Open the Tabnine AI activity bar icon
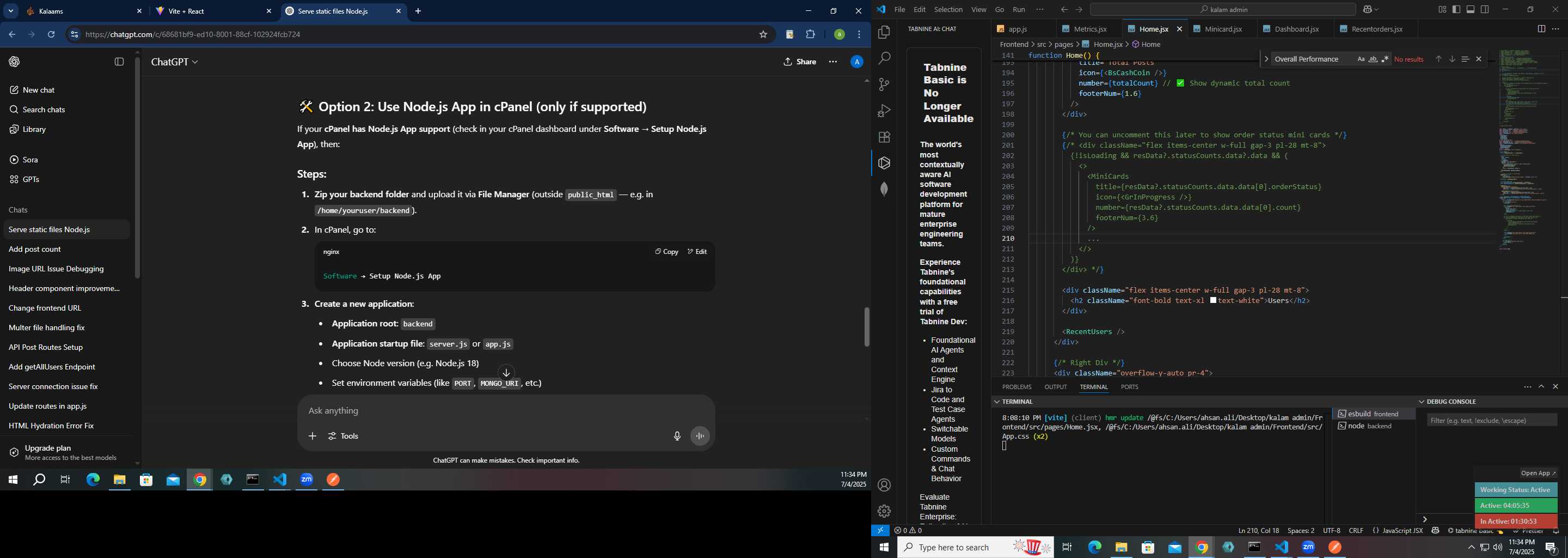Screen dimensions: 1568x558 (x=884, y=163)
